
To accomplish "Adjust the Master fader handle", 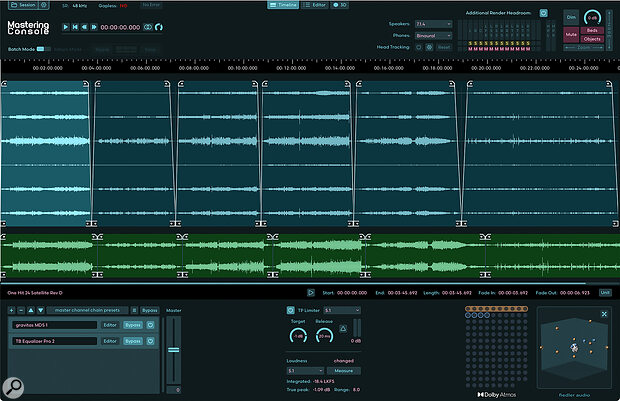I will [174, 350].
